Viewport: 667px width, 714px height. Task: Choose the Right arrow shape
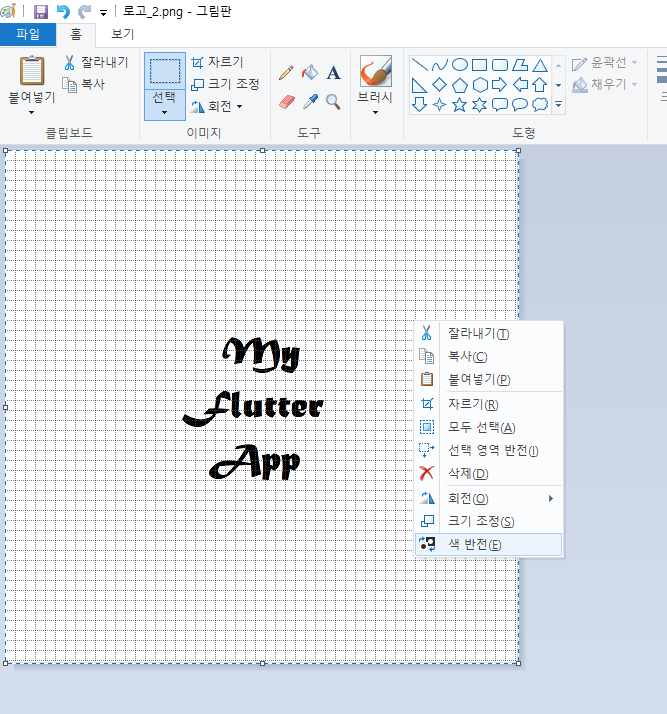pos(500,85)
